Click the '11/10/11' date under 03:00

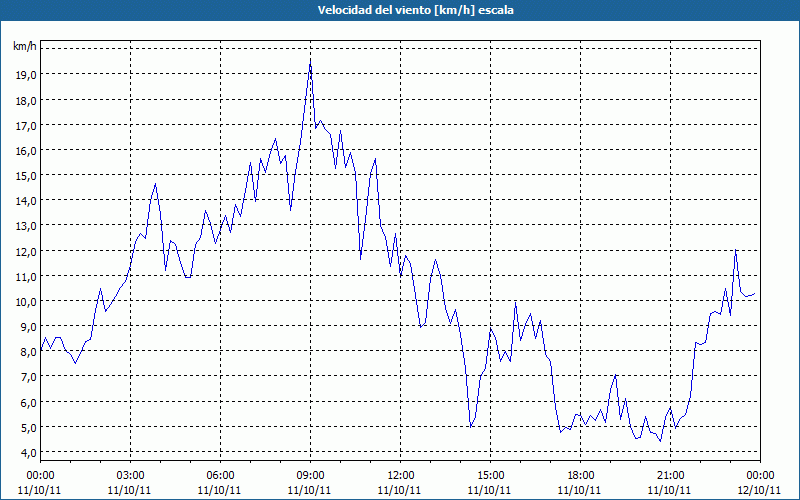click(x=130, y=490)
